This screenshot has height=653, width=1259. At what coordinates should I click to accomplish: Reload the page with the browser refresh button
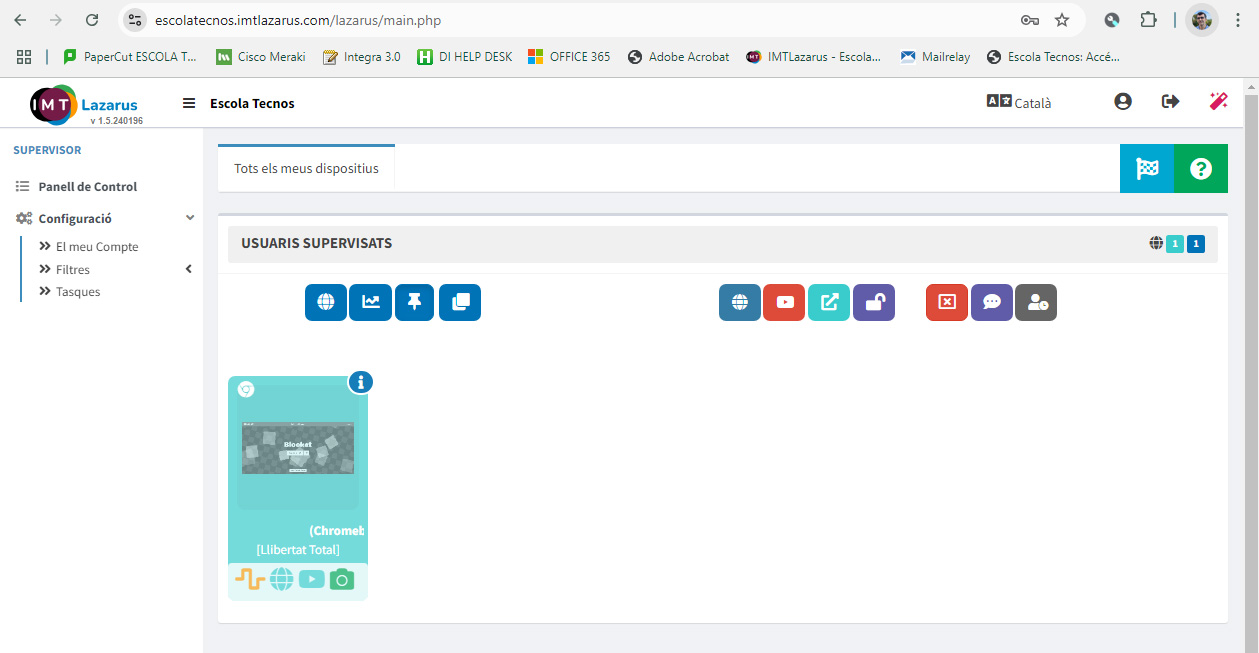tap(92, 20)
